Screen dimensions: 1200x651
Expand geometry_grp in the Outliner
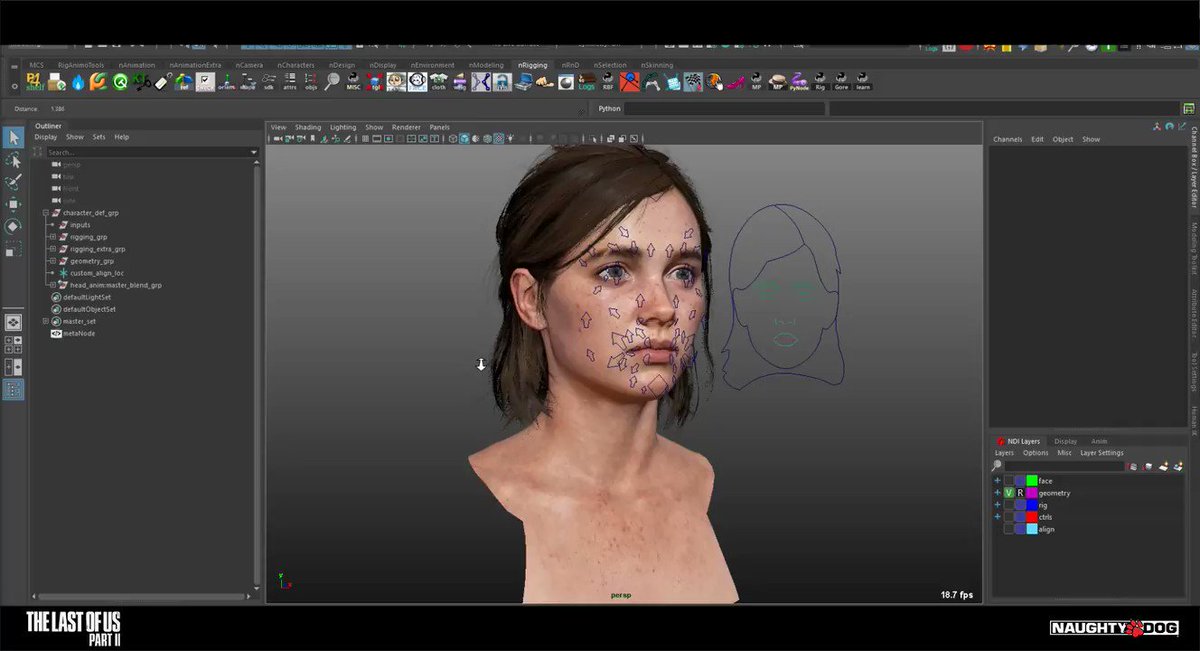(x=52, y=261)
